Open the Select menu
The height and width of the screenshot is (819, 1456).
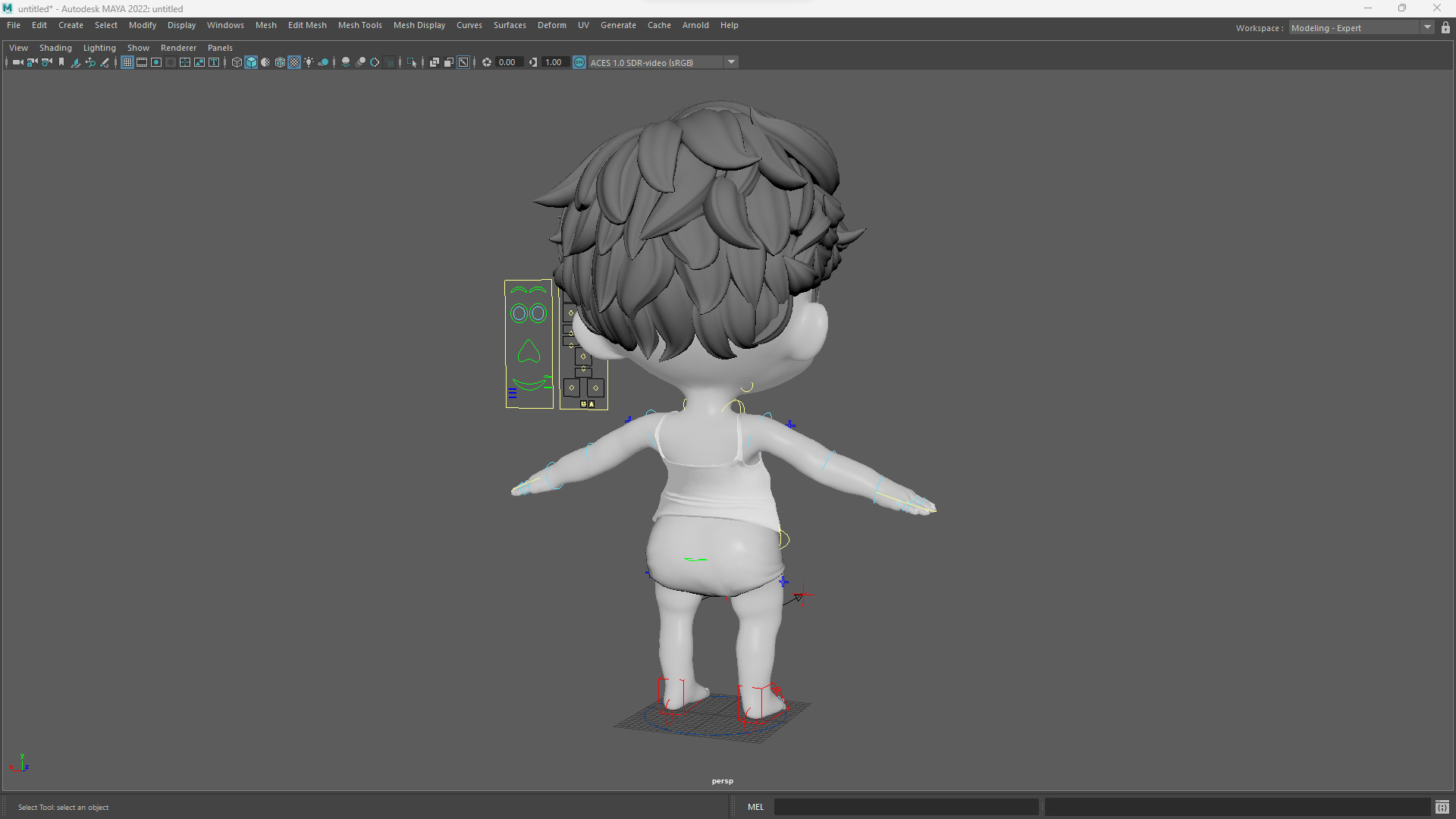pos(106,25)
